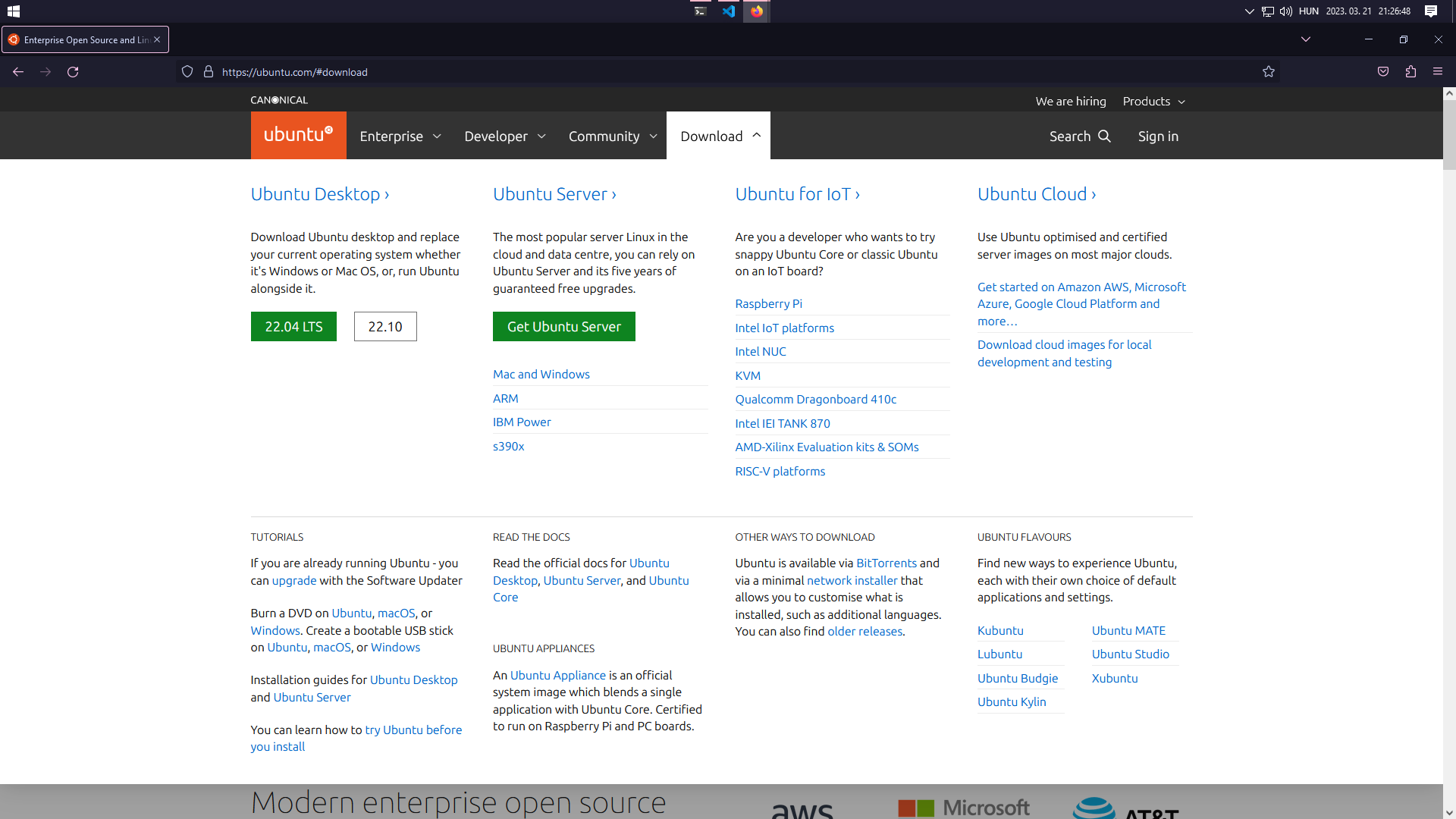
Task: Go back to the previous page
Action: click(18, 72)
